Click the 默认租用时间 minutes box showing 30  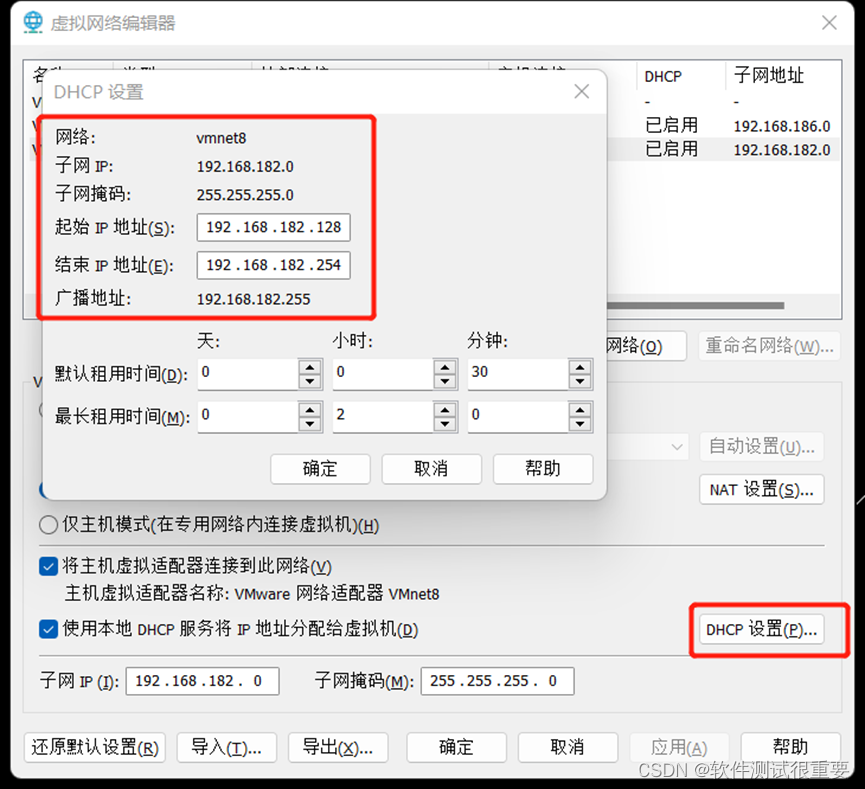pos(519,374)
